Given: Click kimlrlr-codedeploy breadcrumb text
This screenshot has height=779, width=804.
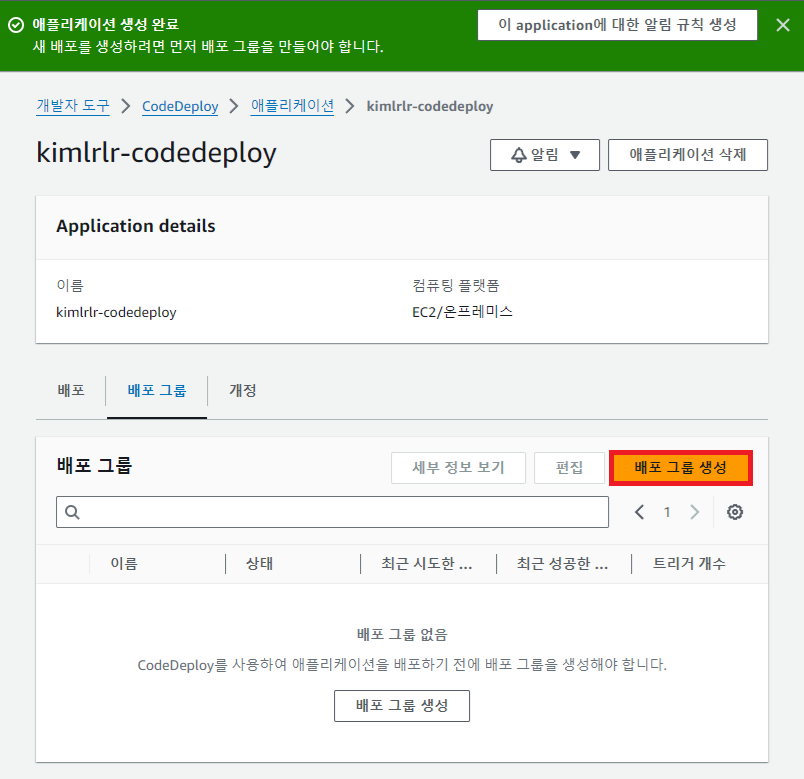Looking at the screenshot, I should coord(430,106).
